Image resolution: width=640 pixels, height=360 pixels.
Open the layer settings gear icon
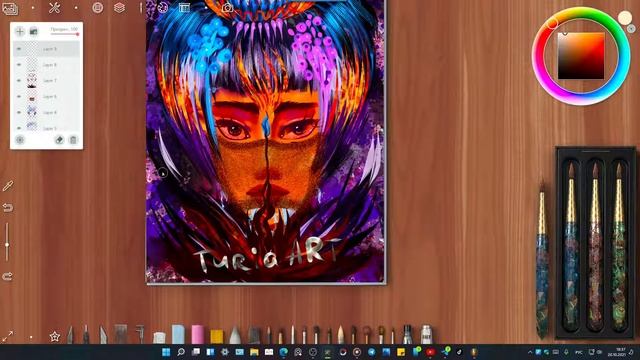pyautogui.click(x=20, y=140)
